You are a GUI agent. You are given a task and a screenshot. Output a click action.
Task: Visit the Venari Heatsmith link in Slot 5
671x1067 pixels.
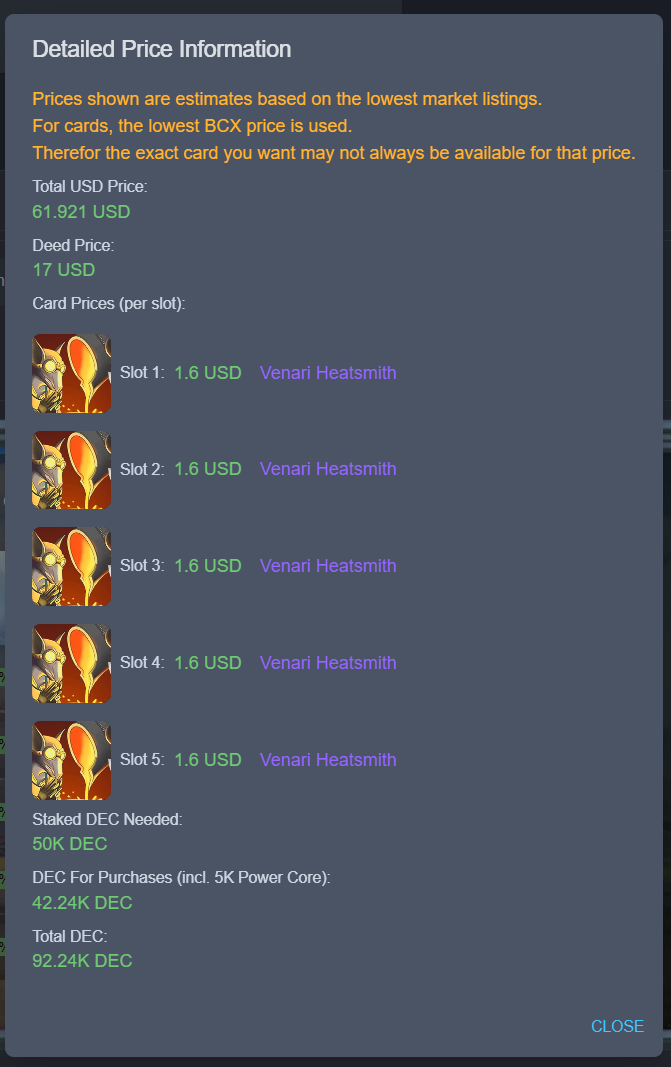pos(328,759)
